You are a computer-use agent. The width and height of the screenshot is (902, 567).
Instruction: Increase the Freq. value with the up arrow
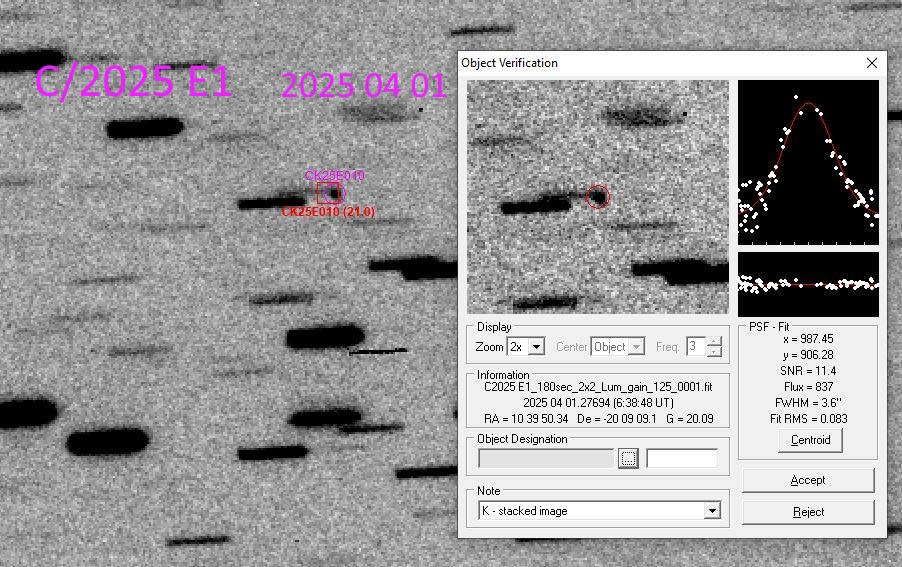[x=714, y=342]
